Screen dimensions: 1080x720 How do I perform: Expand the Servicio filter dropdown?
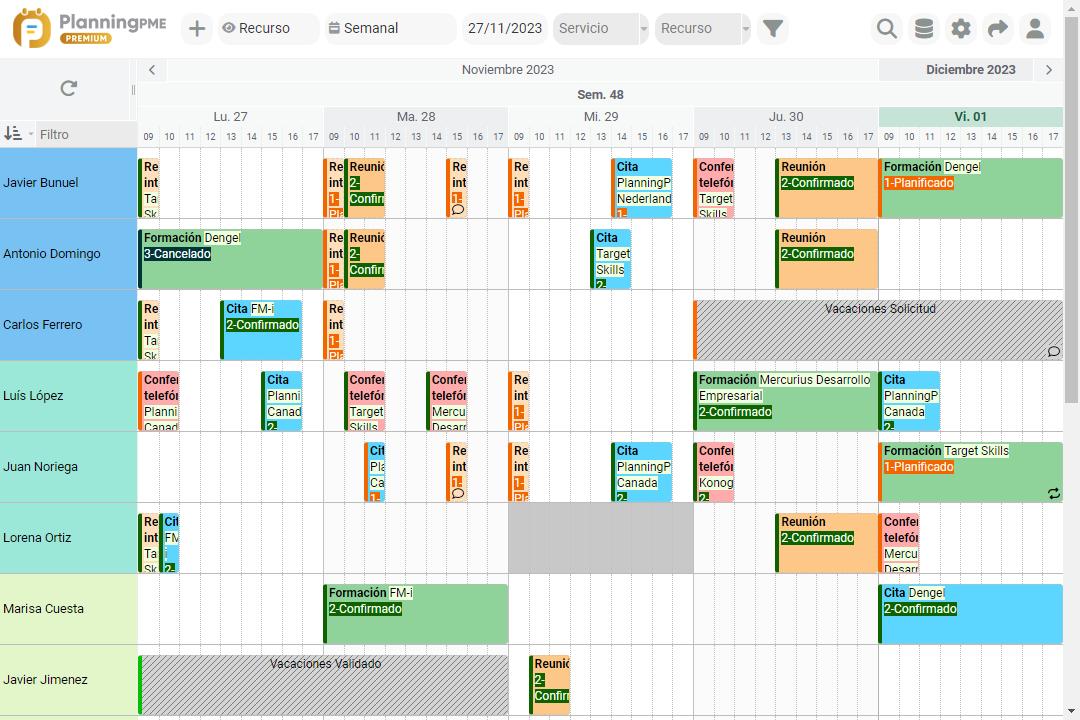(598, 28)
